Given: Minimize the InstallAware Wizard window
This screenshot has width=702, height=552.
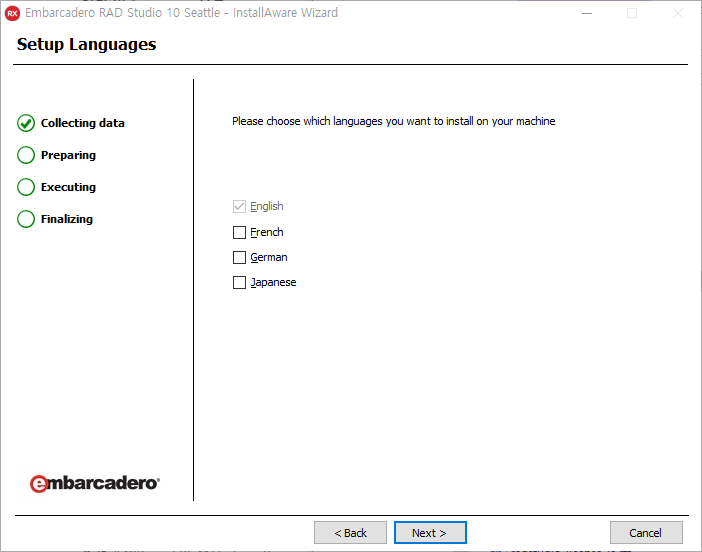Looking at the screenshot, I should click(x=586, y=13).
